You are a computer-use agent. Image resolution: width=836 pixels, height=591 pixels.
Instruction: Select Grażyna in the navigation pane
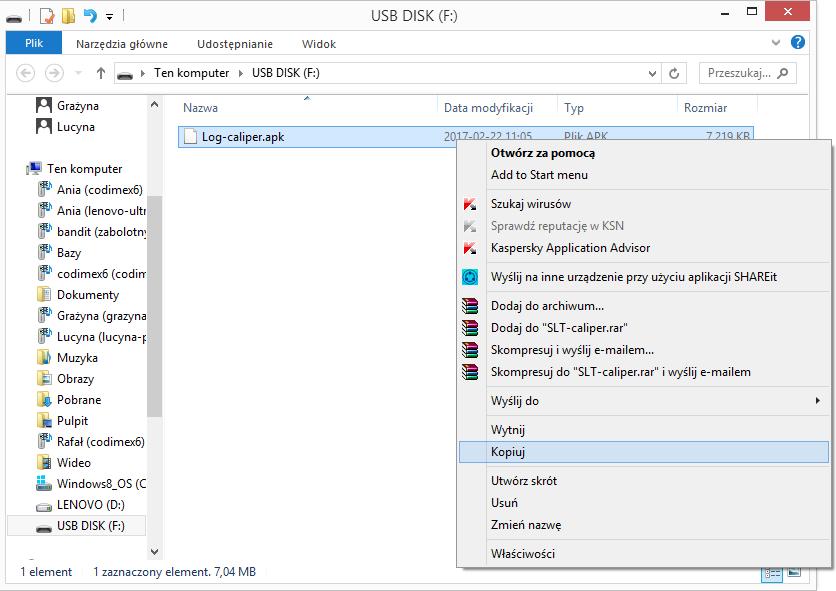[68, 106]
